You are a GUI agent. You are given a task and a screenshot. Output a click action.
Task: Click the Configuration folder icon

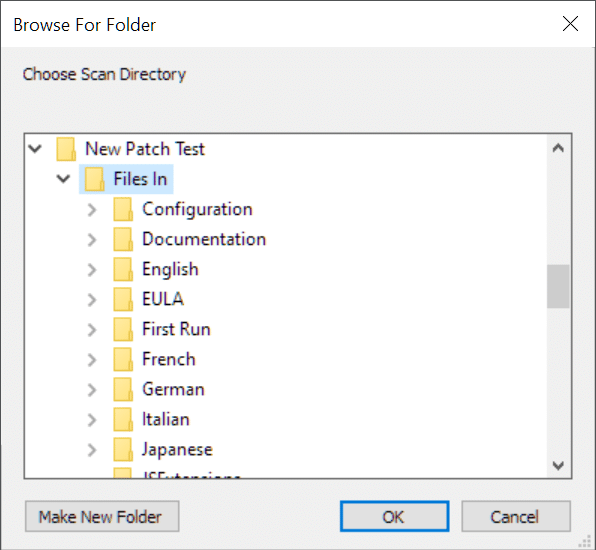[123, 209]
